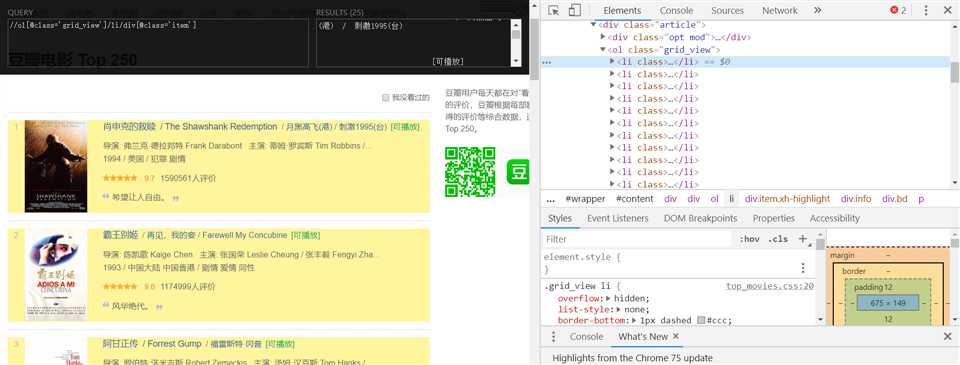Click The Shawshank Redemption poster thumbnail
960x365 pixels.
coord(56,166)
